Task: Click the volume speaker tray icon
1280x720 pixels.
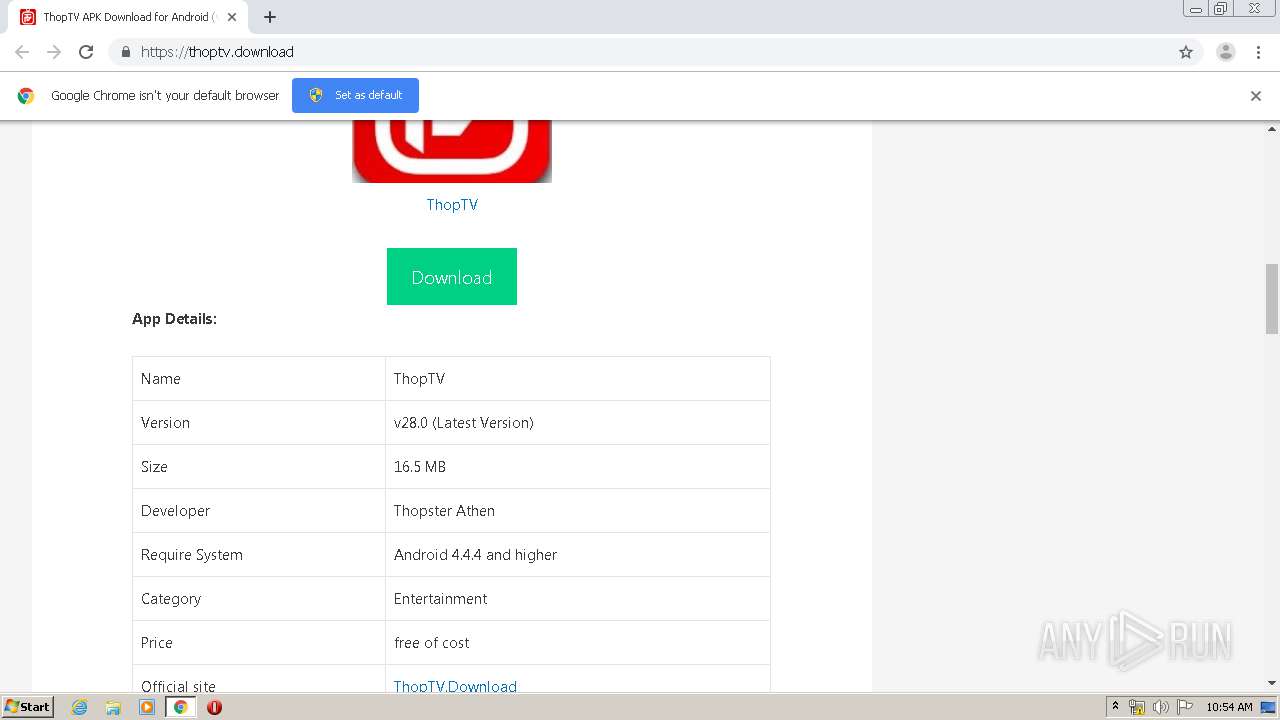Action: (x=1161, y=707)
